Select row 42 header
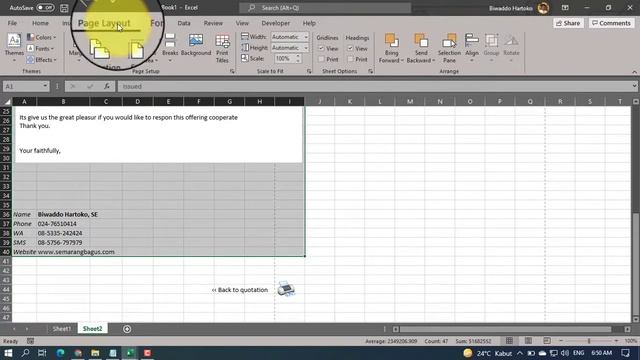This screenshot has height=360, width=640. point(6,271)
